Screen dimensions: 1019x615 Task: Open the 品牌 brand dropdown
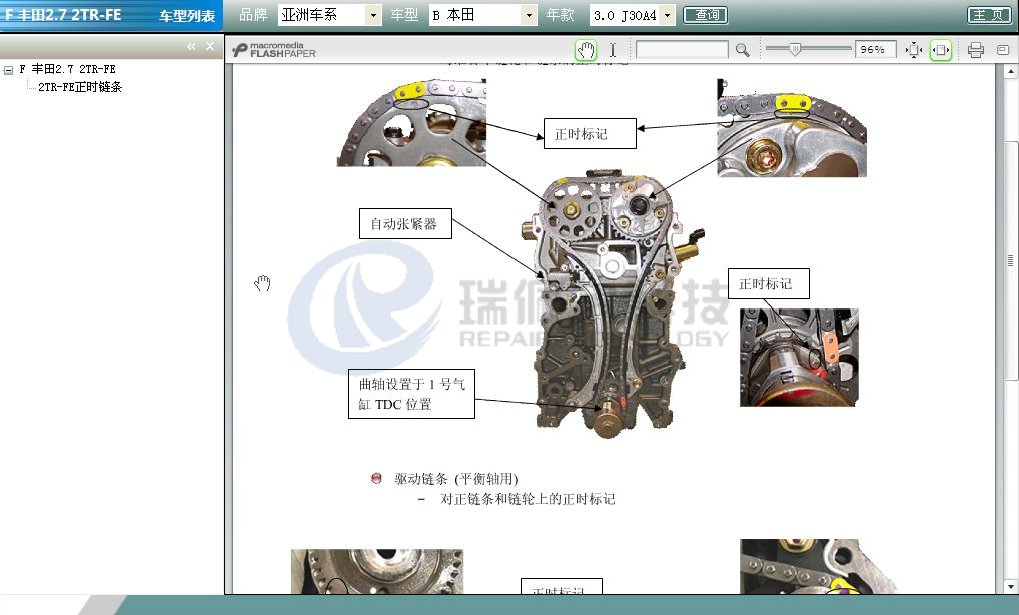(x=373, y=15)
